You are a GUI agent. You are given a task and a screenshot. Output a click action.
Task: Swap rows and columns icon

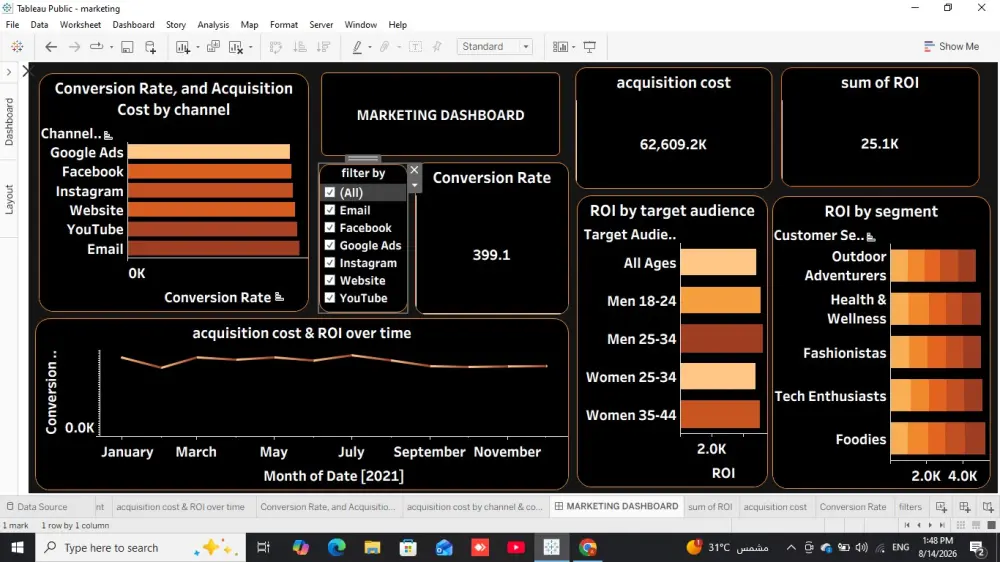coord(276,47)
